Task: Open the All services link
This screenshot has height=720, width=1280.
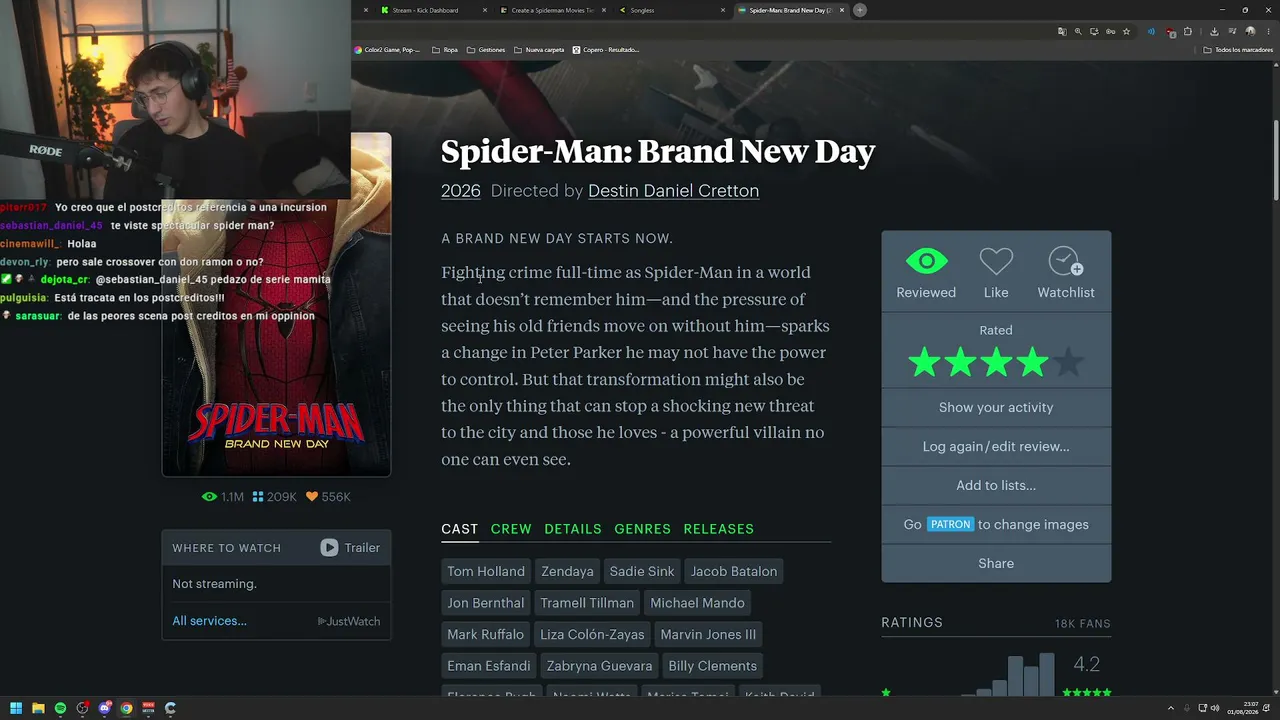Action: tap(209, 621)
